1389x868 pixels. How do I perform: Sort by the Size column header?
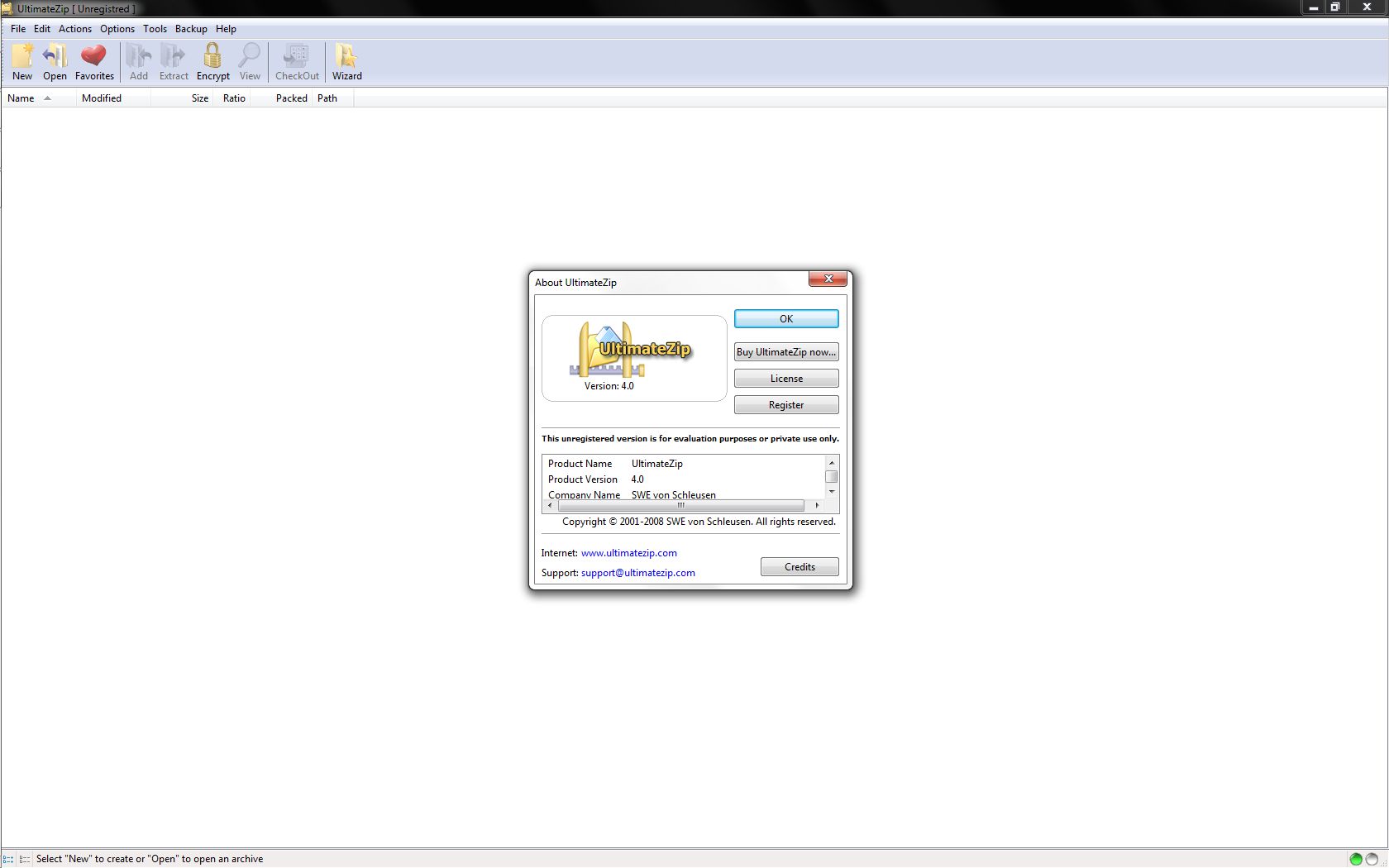click(182, 98)
